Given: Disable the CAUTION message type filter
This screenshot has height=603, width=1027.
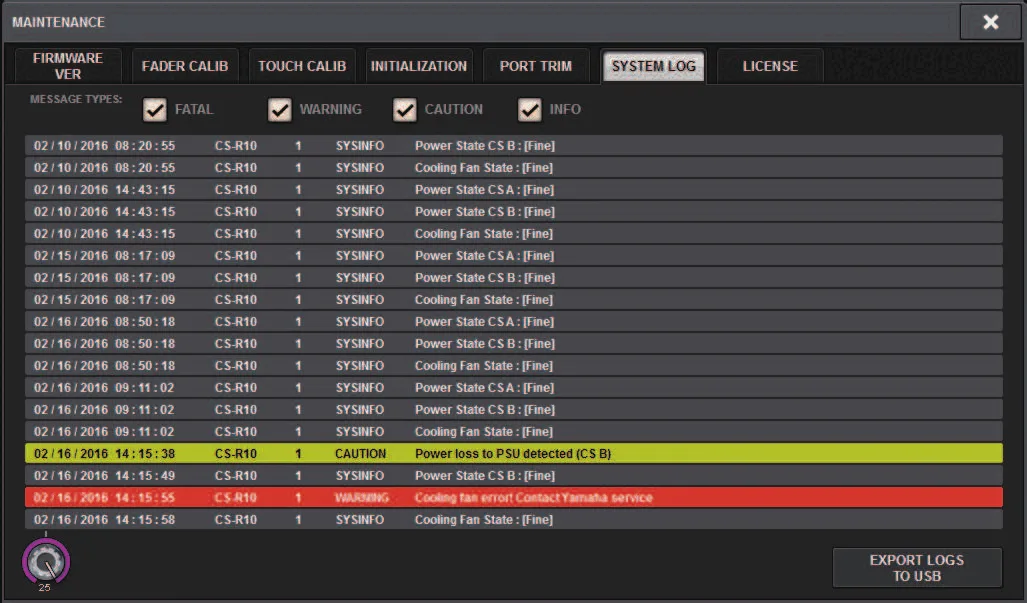Looking at the screenshot, I should (405, 110).
